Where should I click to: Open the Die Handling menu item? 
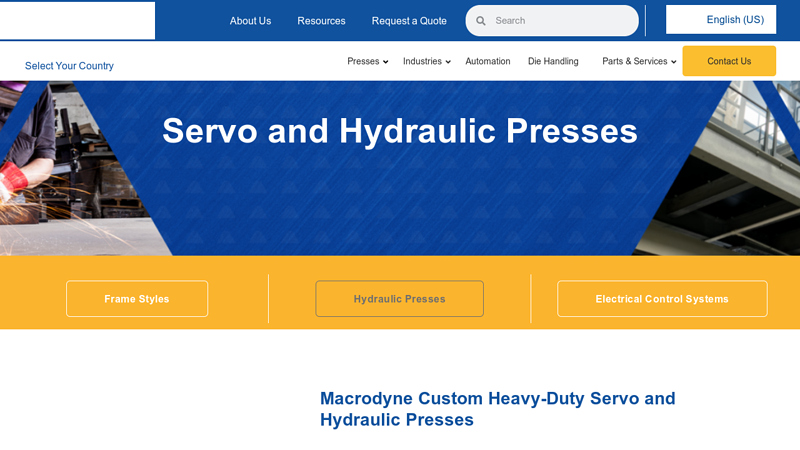coord(553,61)
